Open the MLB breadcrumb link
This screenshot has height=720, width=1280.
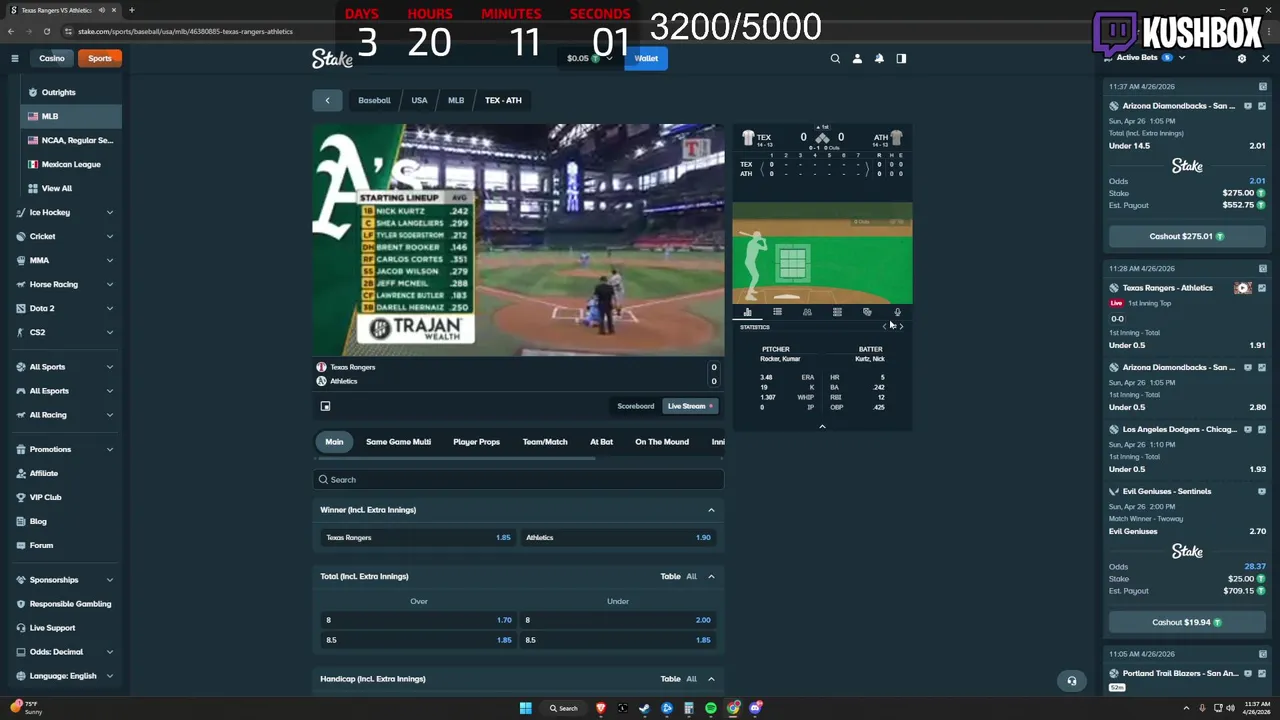[456, 100]
